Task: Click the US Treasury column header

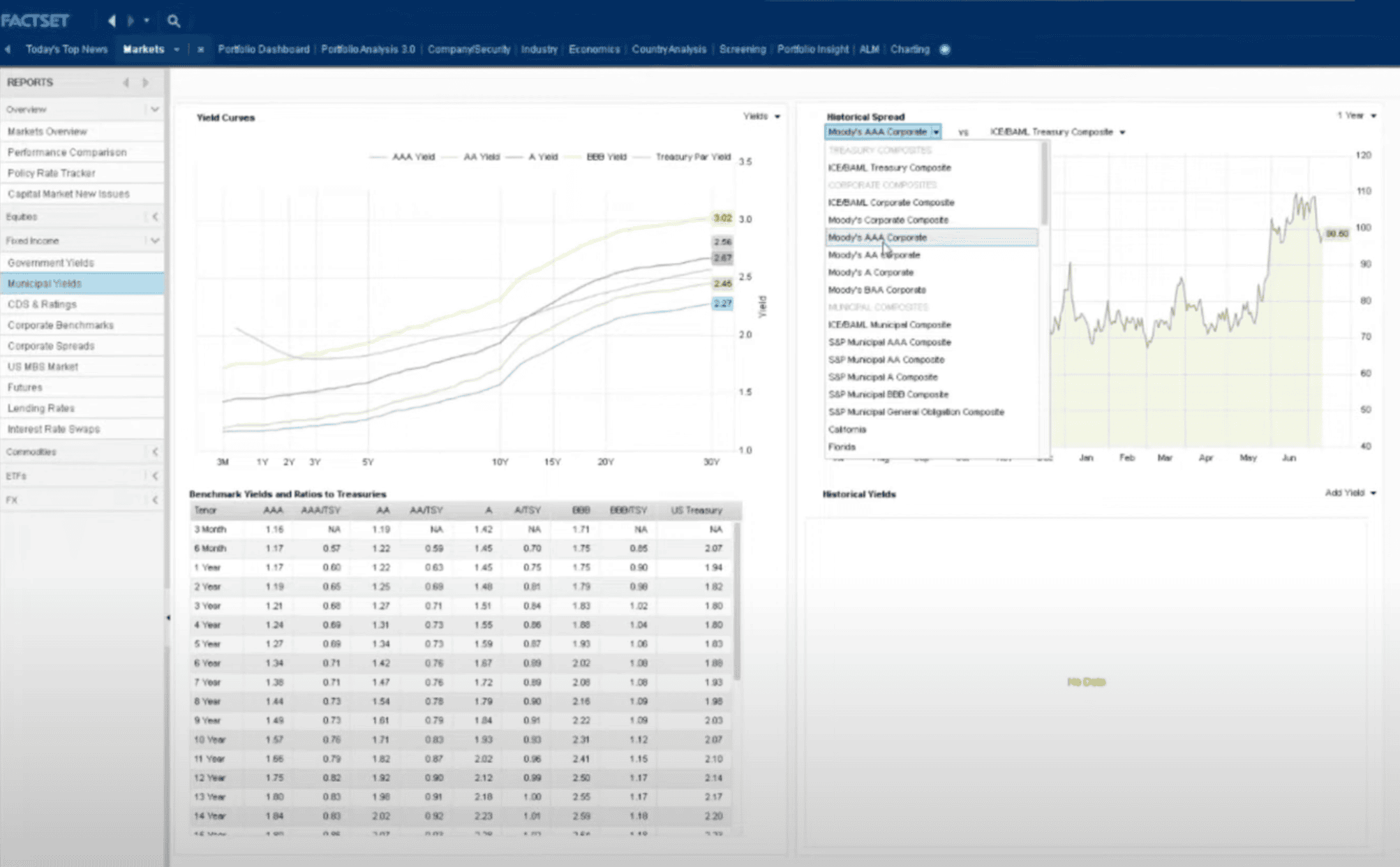Action: pos(697,510)
